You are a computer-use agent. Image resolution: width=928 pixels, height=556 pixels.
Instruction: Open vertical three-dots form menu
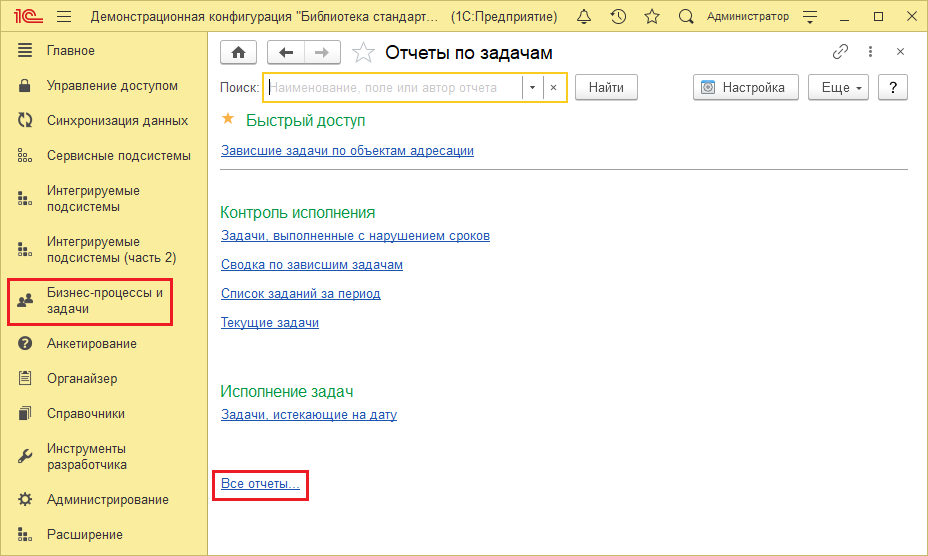point(870,52)
